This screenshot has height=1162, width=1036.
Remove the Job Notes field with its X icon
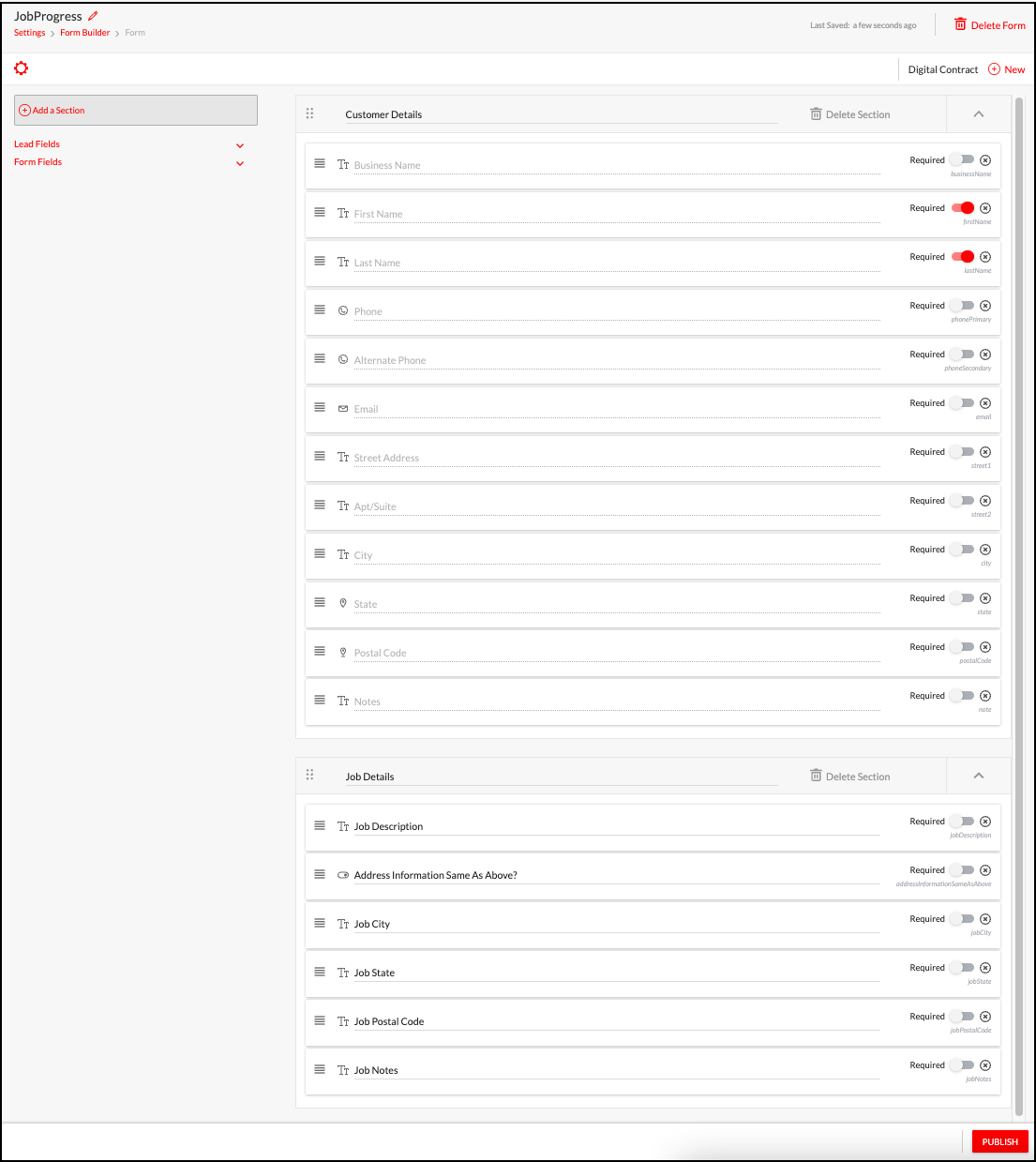point(985,1065)
